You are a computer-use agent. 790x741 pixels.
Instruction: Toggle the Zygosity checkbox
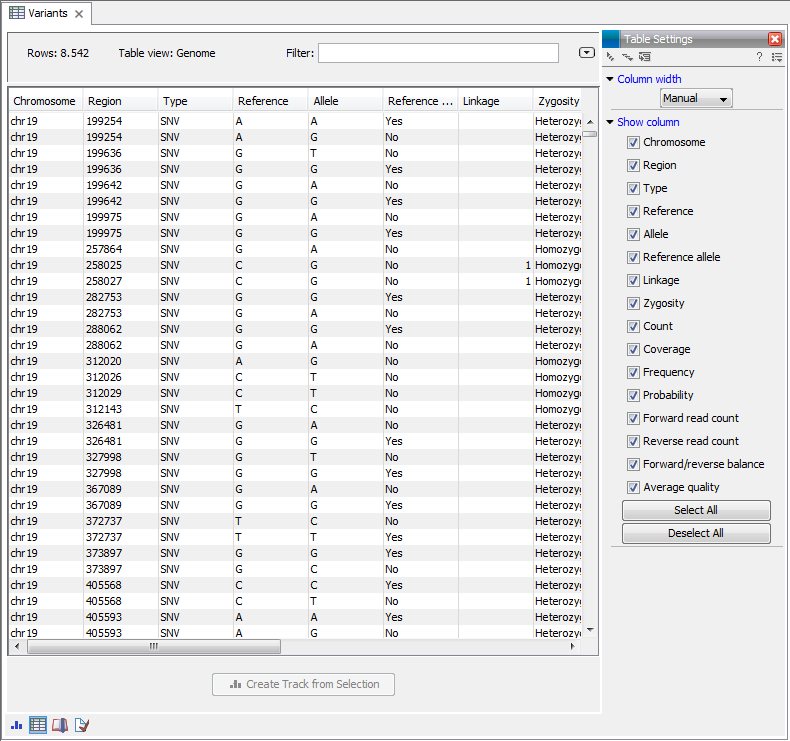(x=633, y=303)
